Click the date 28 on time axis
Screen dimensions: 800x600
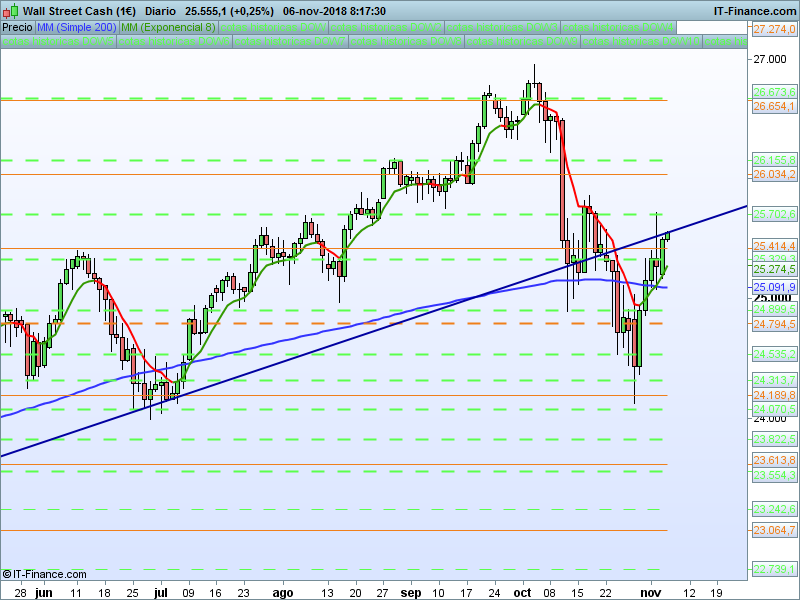(x=20, y=593)
